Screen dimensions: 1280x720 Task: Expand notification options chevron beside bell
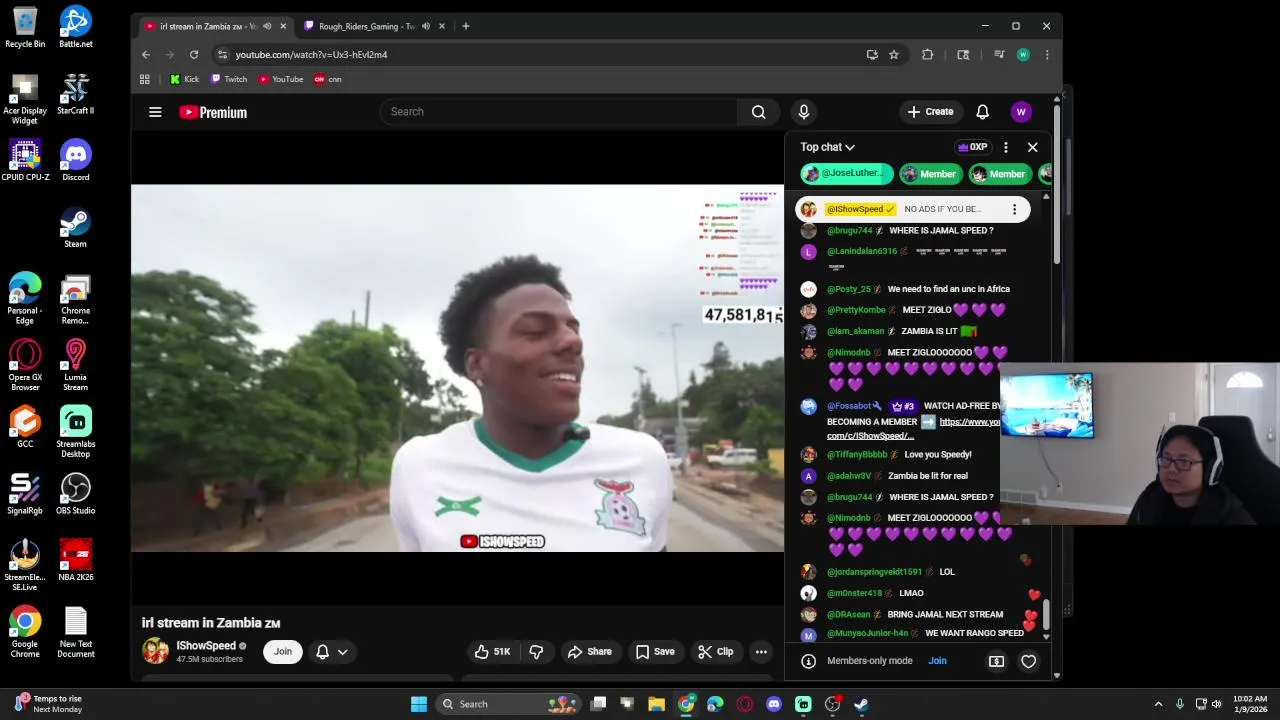point(342,652)
